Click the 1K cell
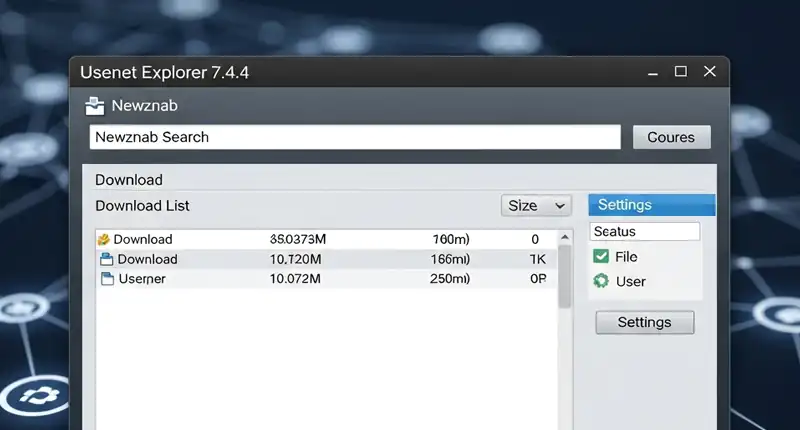 537,259
